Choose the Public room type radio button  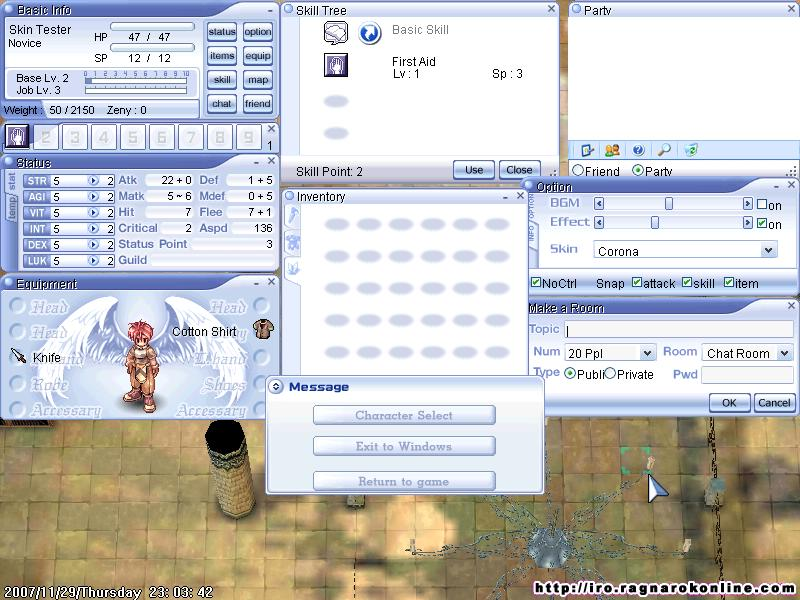[570, 373]
